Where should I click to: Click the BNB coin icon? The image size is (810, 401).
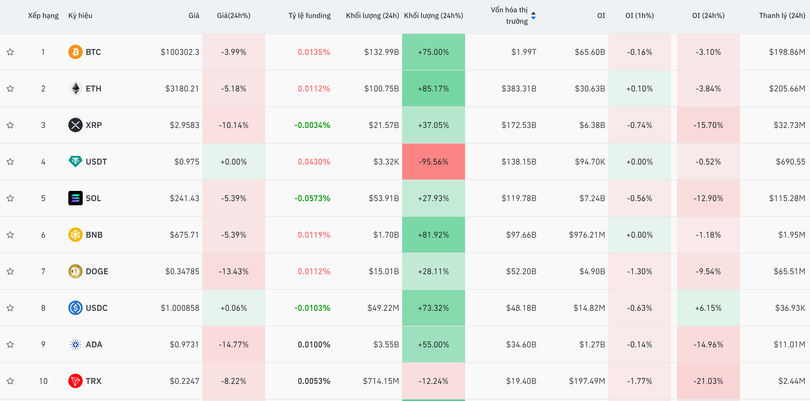(x=75, y=235)
